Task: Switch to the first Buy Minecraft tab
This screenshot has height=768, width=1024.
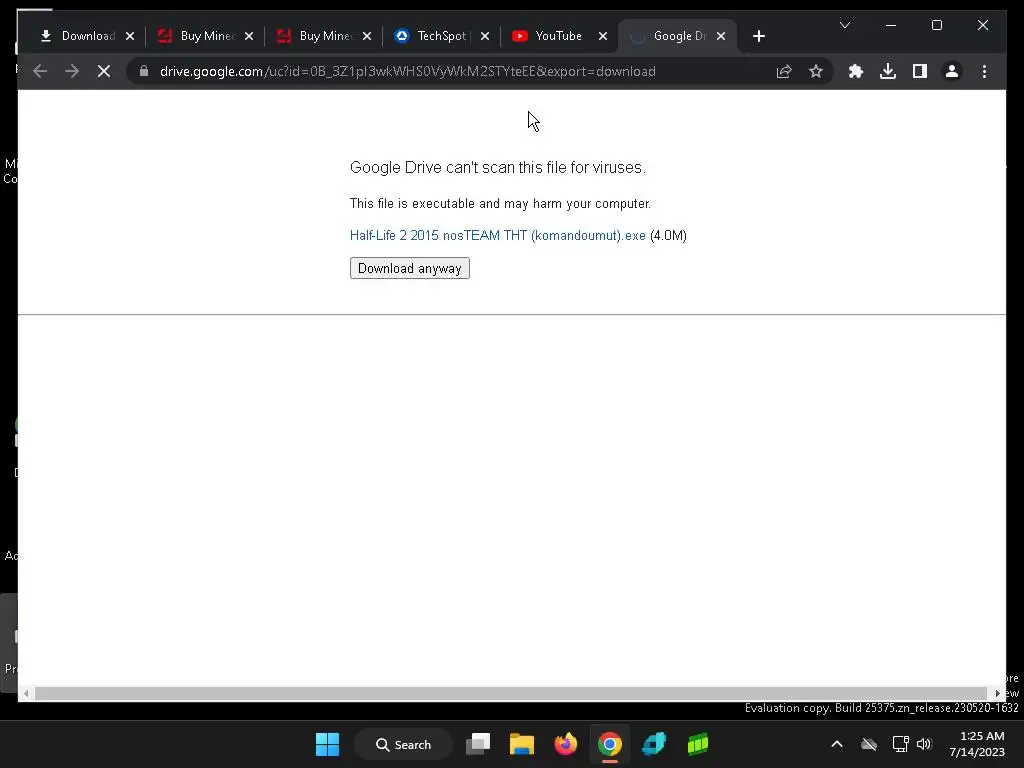Action: [x=206, y=36]
